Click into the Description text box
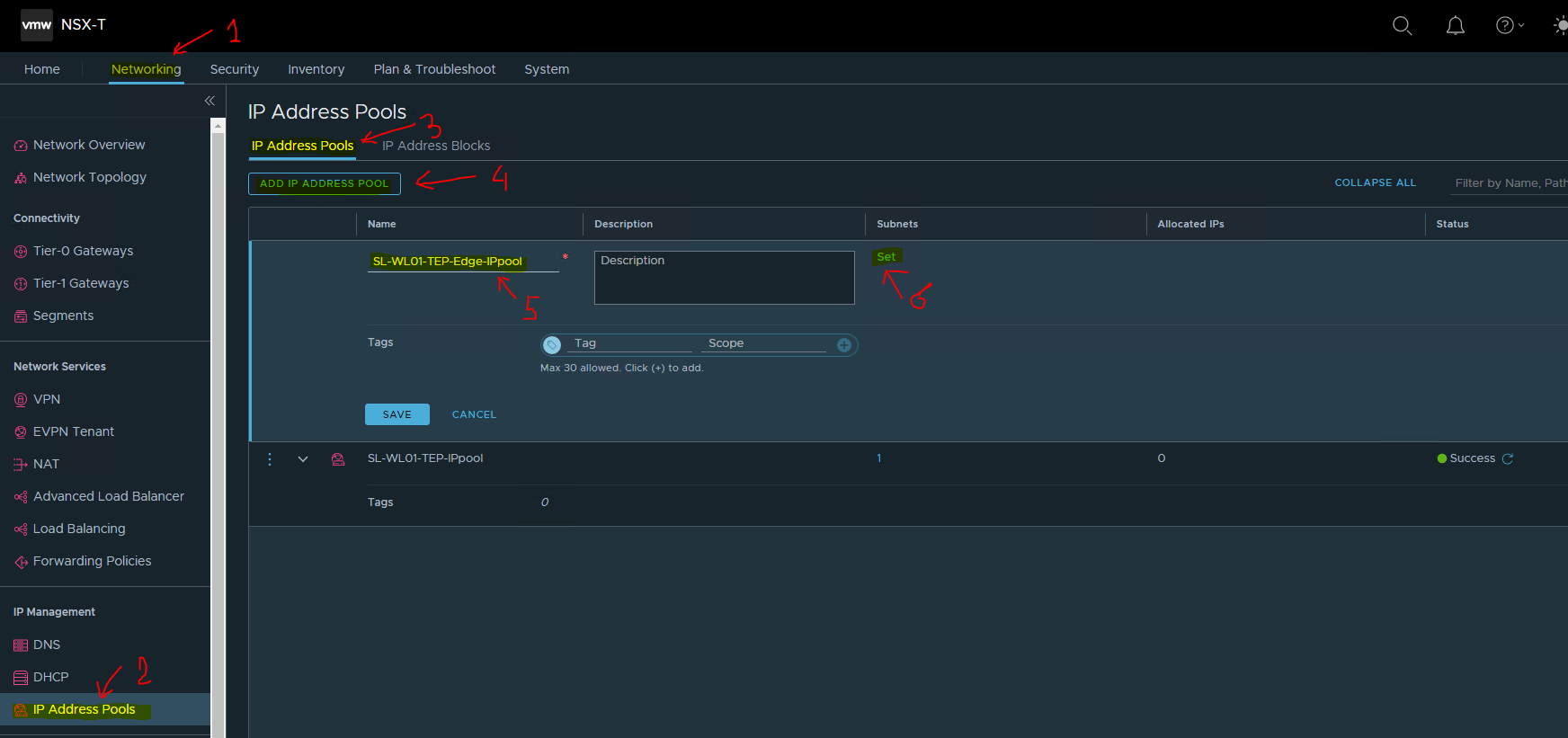Screen dimensions: 1568x738 click(725, 278)
